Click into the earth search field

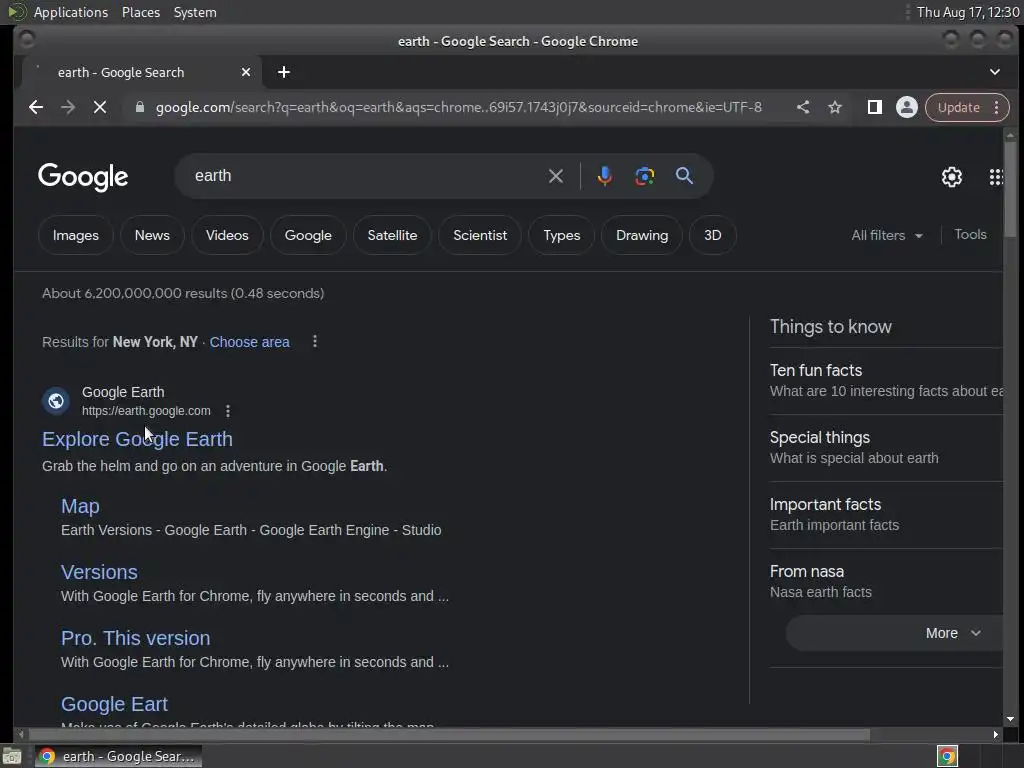coord(366,176)
